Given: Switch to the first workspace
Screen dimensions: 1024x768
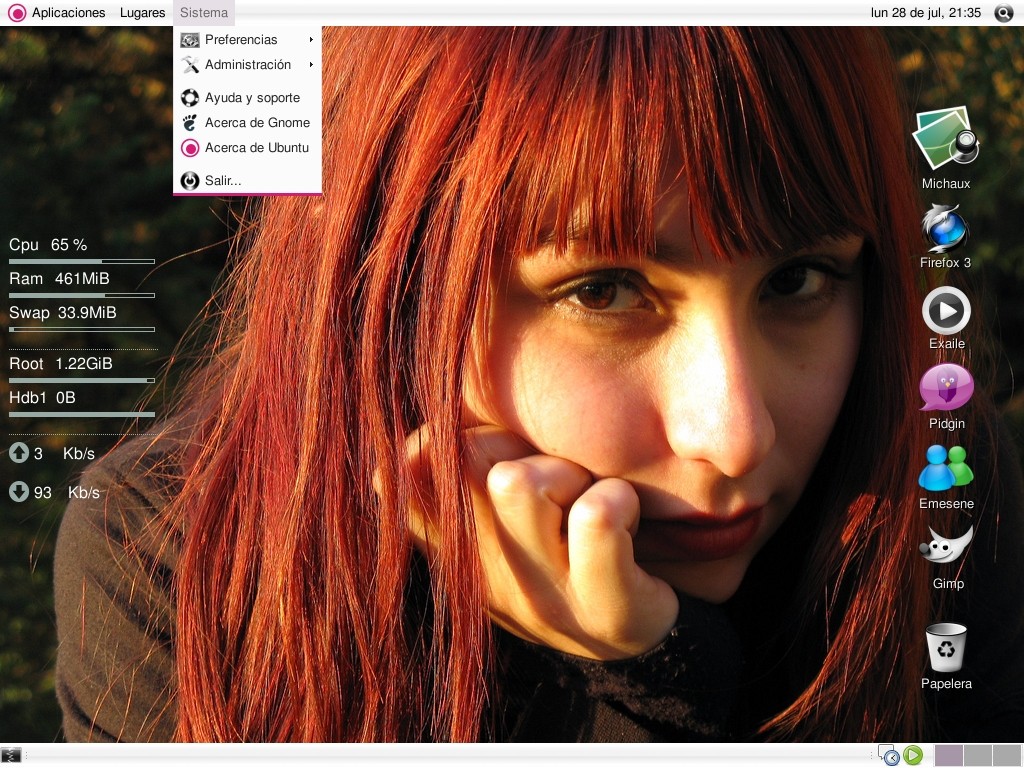Looking at the screenshot, I should tap(948, 756).
